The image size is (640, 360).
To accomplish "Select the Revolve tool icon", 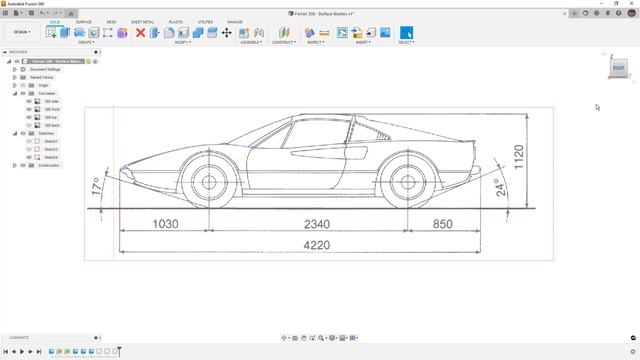I will (x=80, y=33).
